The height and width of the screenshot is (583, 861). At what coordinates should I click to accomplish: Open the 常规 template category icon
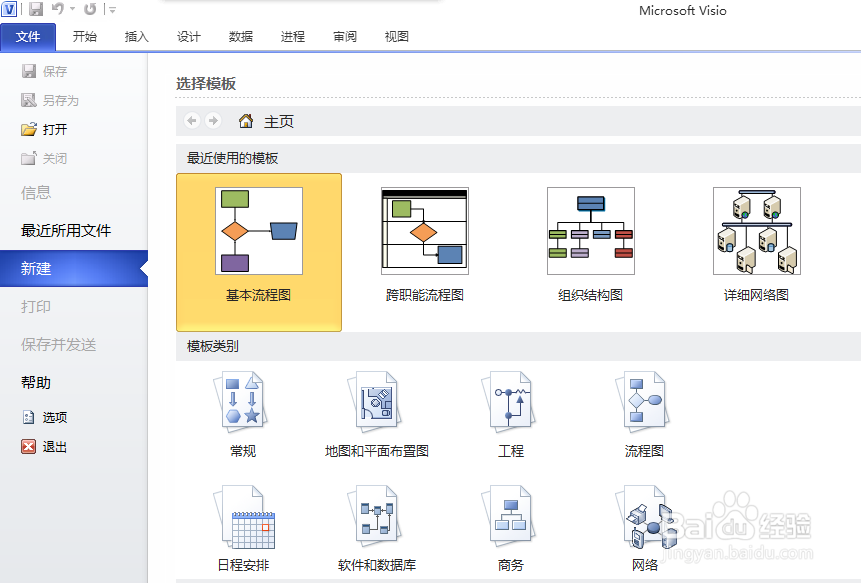click(241, 401)
